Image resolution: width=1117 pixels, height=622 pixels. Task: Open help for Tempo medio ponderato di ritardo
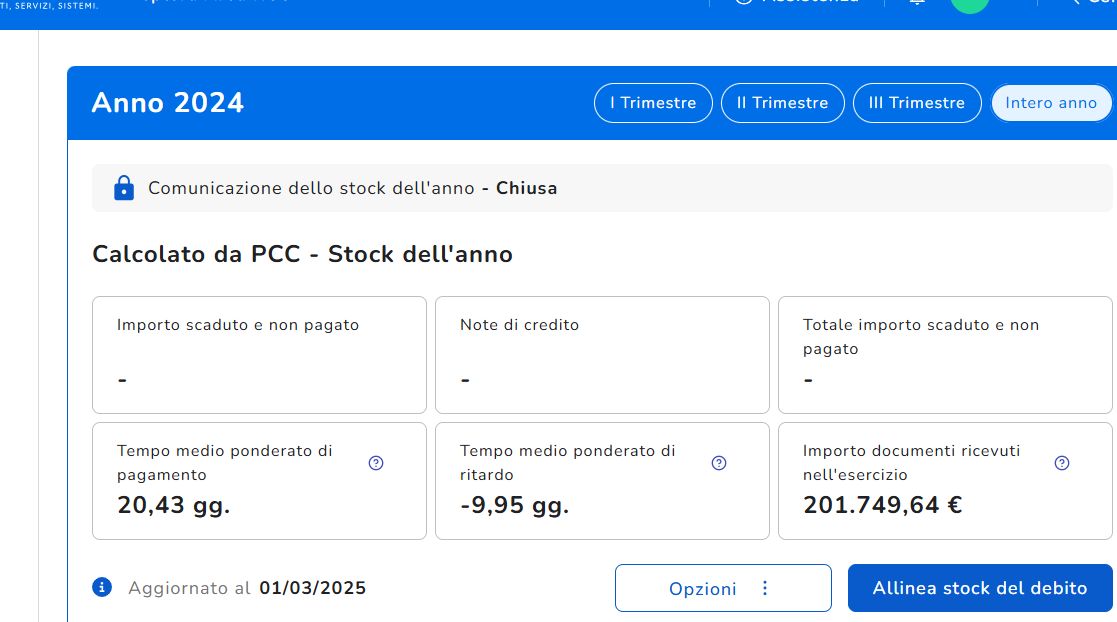tap(719, 463)
